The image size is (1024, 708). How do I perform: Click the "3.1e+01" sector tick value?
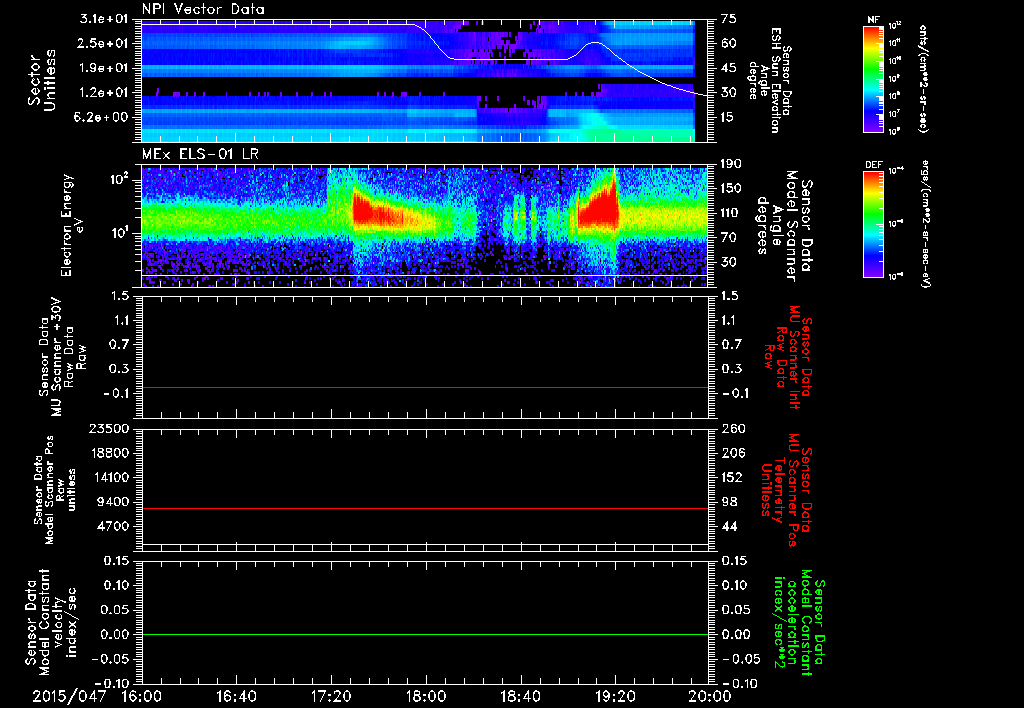pyautogui.click(x=106, y=19)
